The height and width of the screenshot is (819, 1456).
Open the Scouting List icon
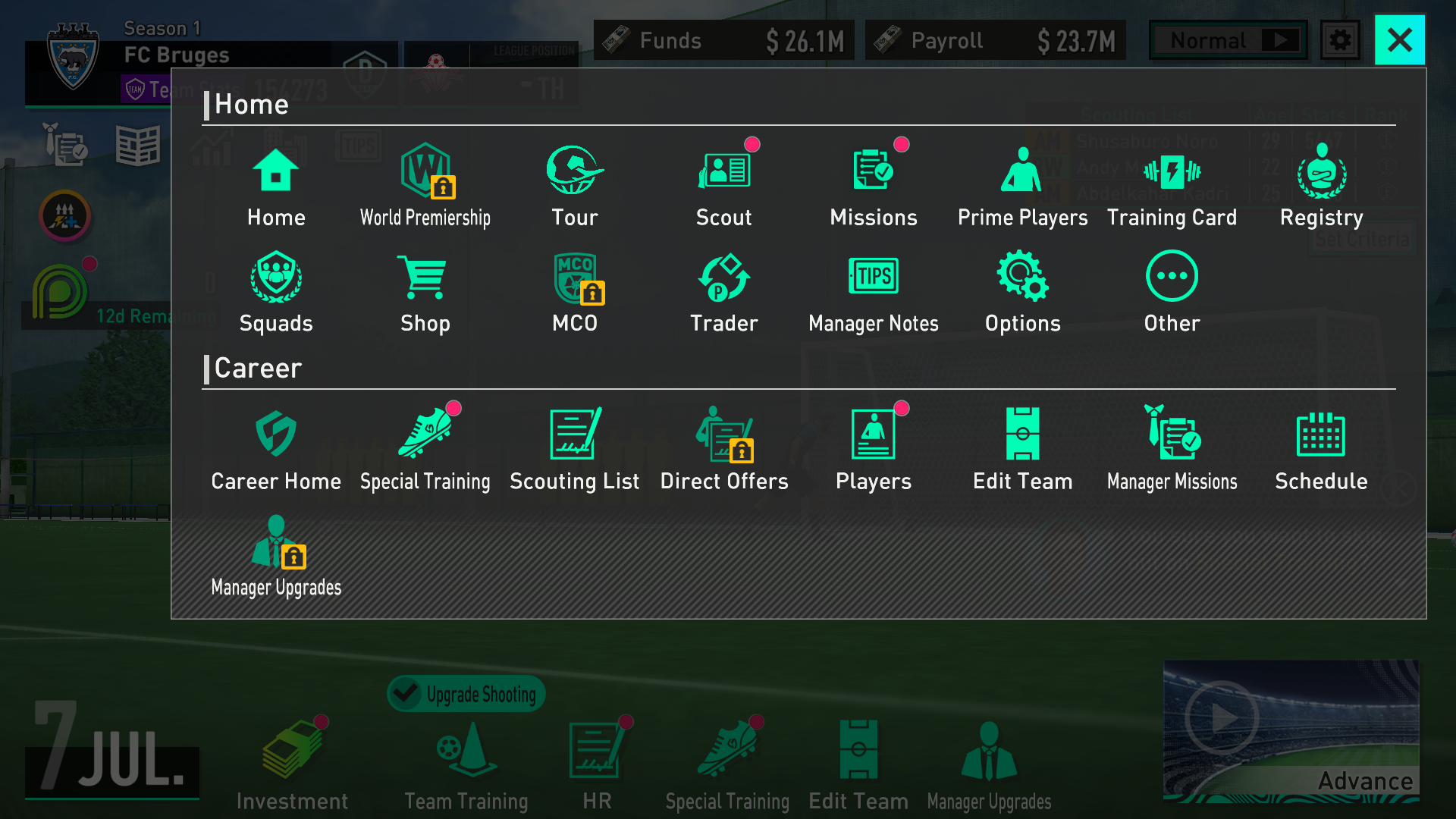coord(574,434)
